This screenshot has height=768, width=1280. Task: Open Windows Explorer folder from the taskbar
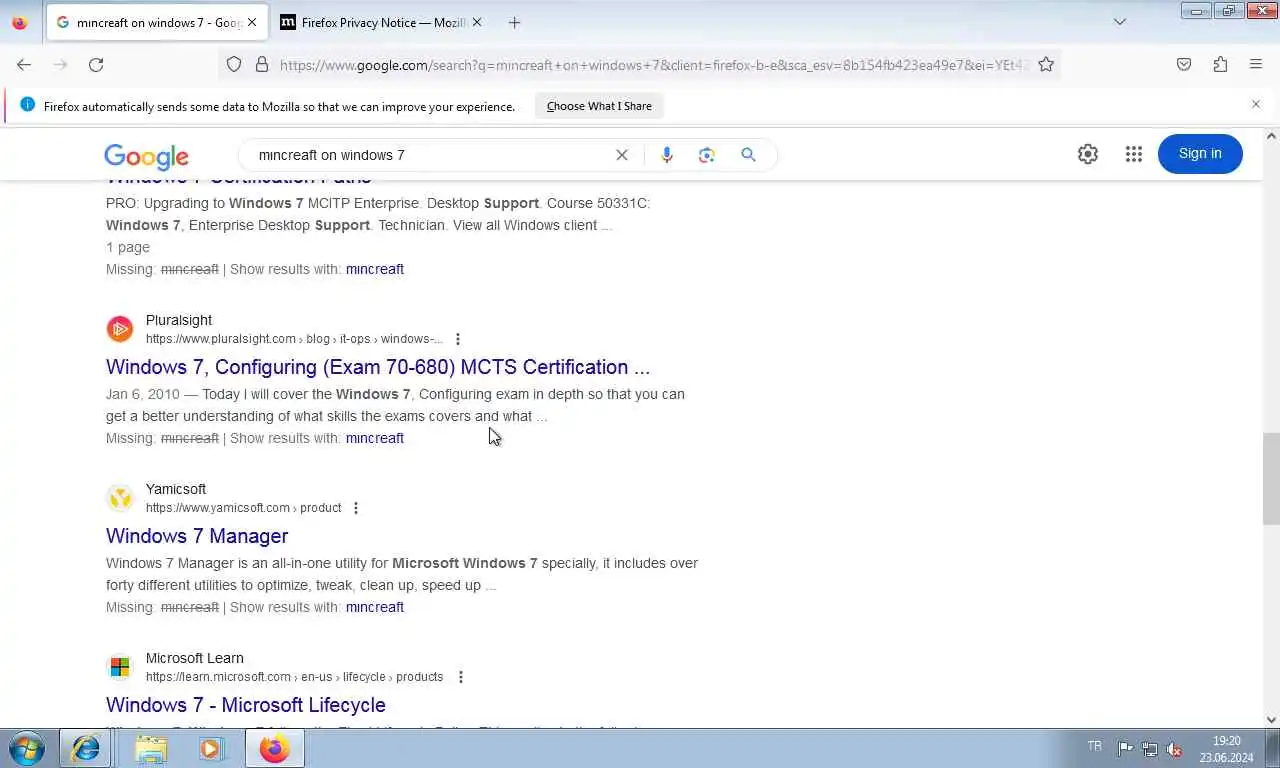tap(151, 748)
